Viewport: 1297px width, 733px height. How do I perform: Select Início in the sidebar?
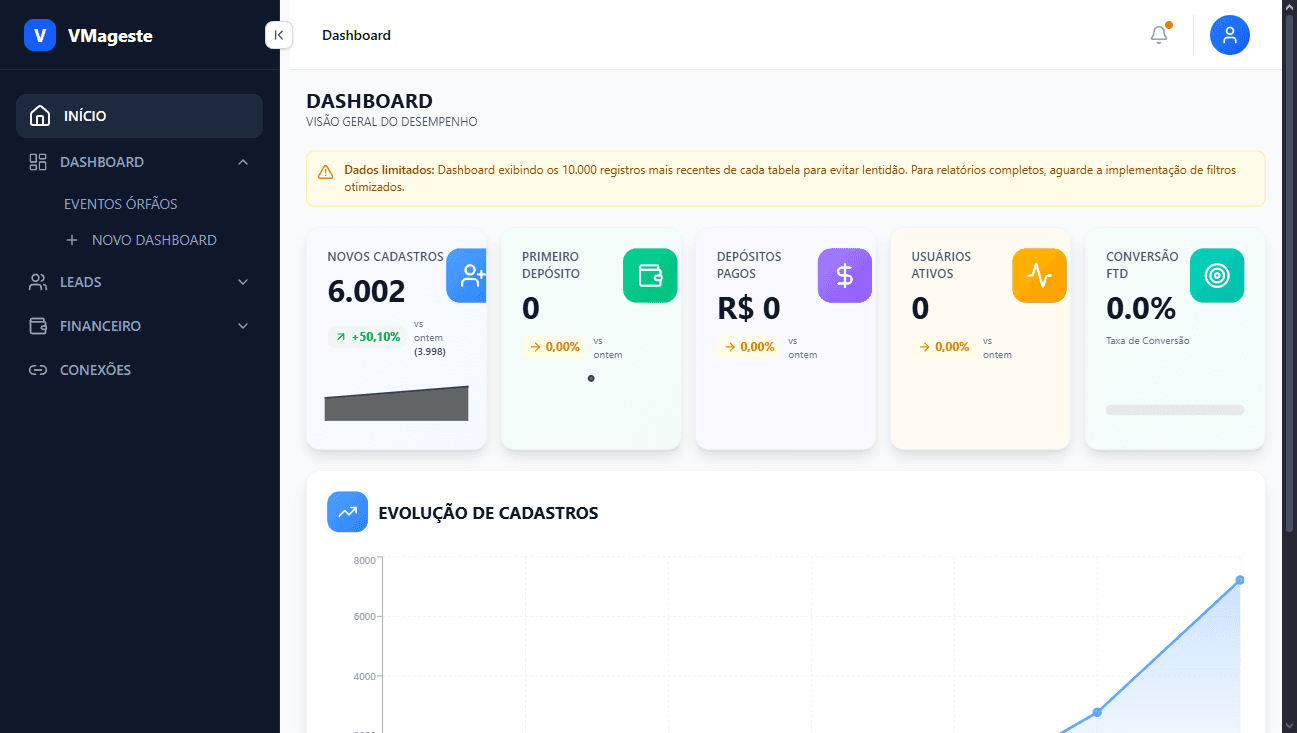click(x=139, y=115)
